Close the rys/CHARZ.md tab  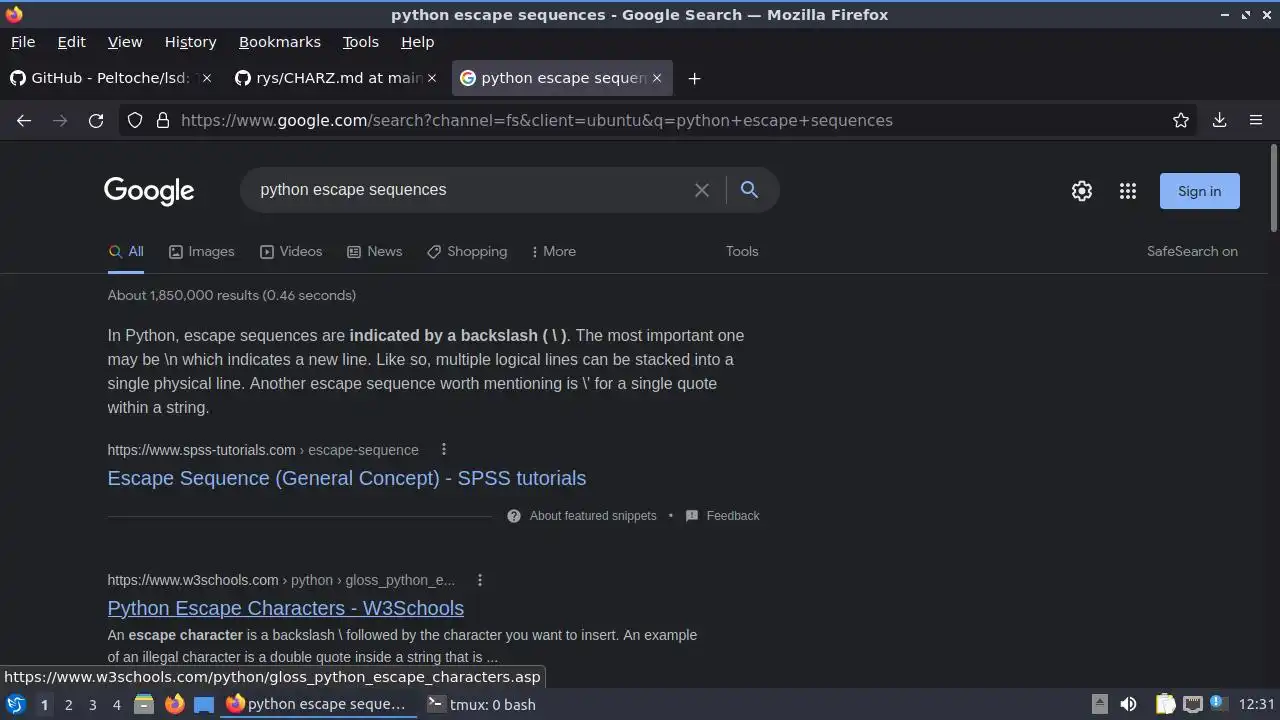coord(432,78)
